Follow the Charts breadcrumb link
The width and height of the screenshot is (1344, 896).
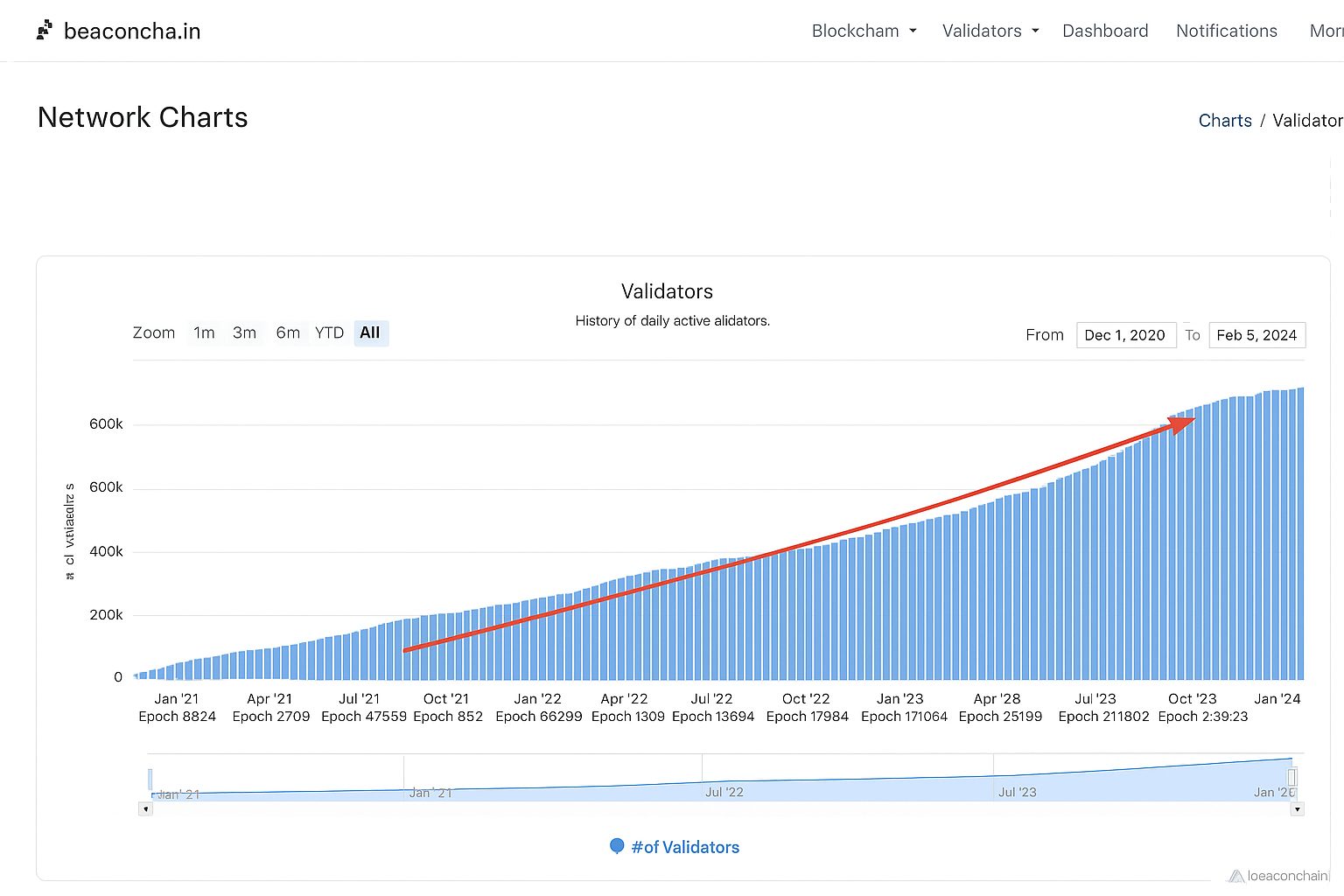pyautogui.click(x=1225, y=120)
